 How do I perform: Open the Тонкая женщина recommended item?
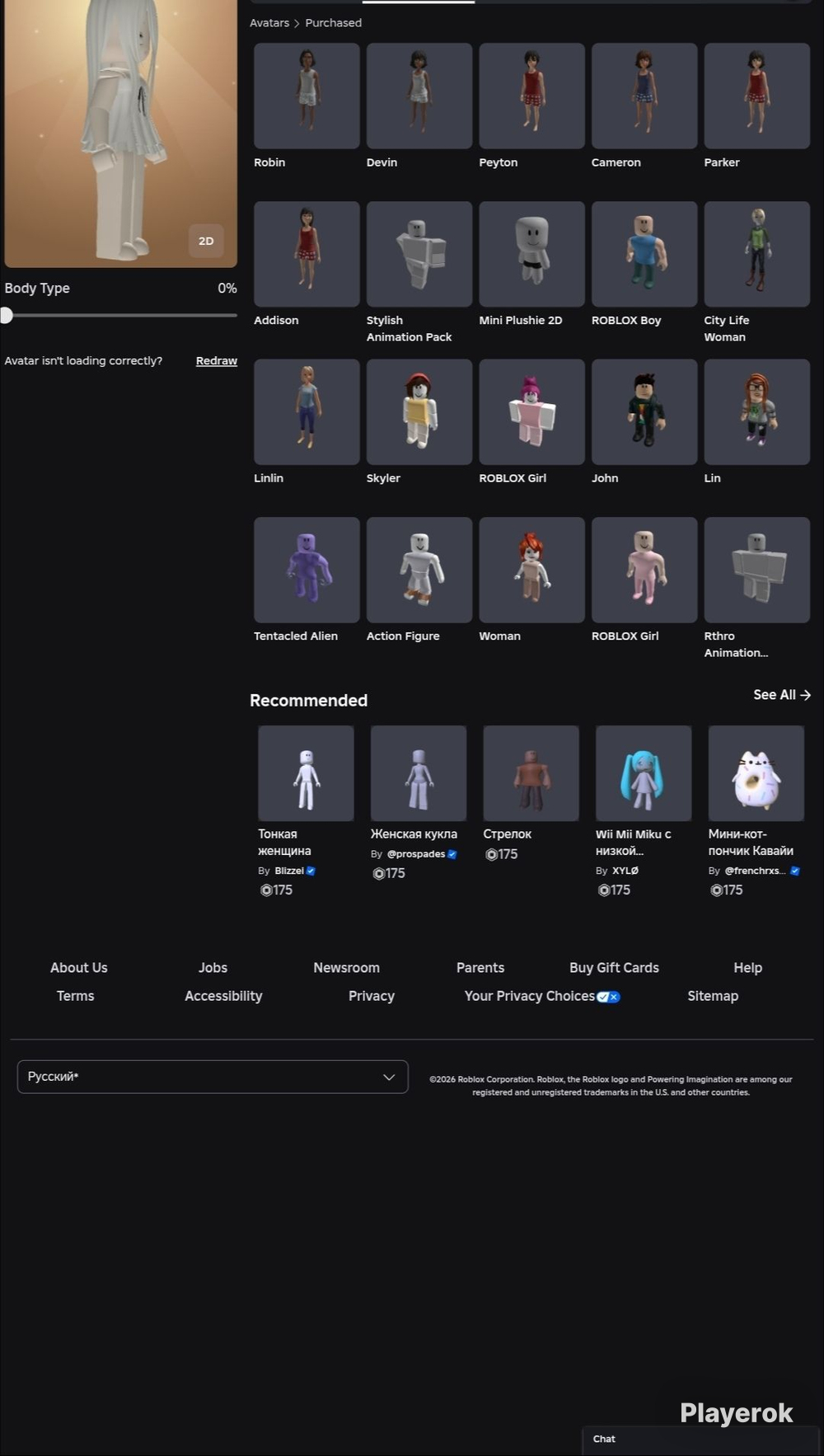point(306,773)
